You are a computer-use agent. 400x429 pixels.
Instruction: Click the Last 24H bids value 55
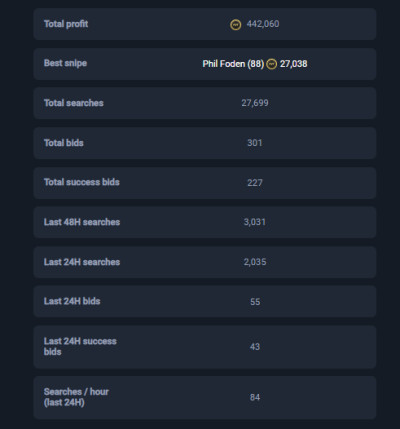point(255,302)
